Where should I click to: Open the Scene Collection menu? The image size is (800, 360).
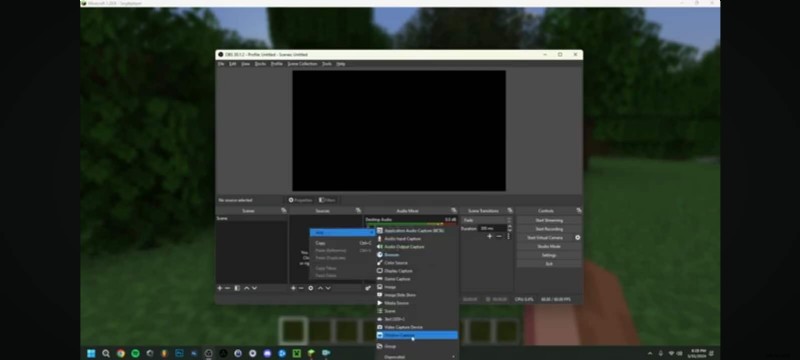(302, 64)
